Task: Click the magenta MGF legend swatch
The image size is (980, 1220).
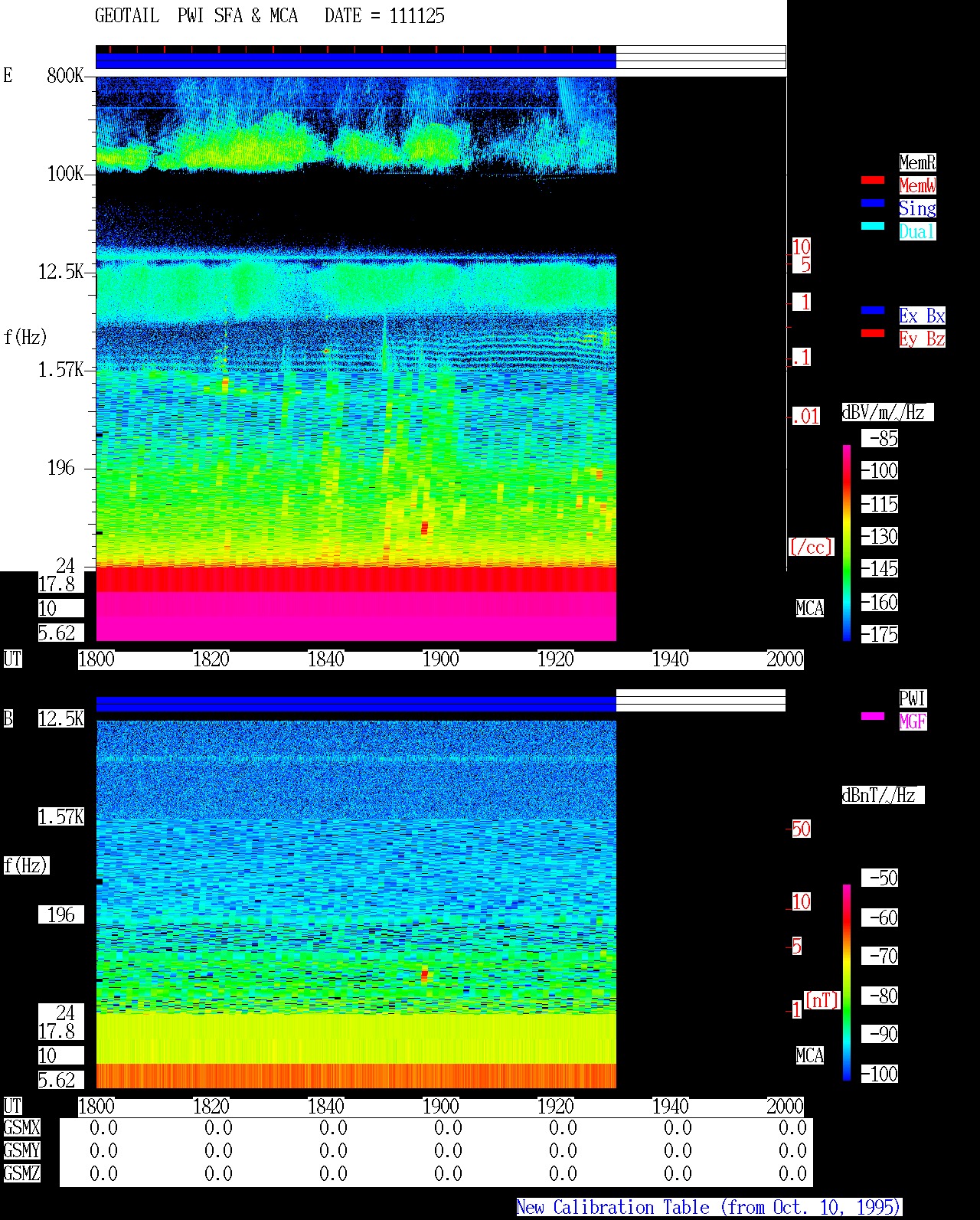Action: (872, 717)
